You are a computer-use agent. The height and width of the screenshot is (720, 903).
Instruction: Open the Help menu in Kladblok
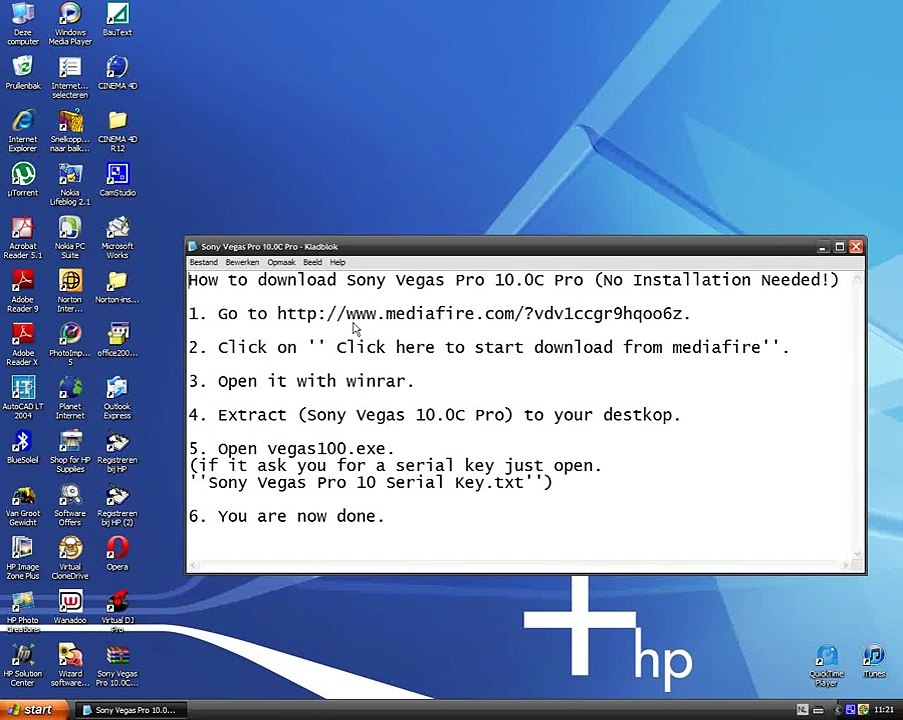pos(337,262)
